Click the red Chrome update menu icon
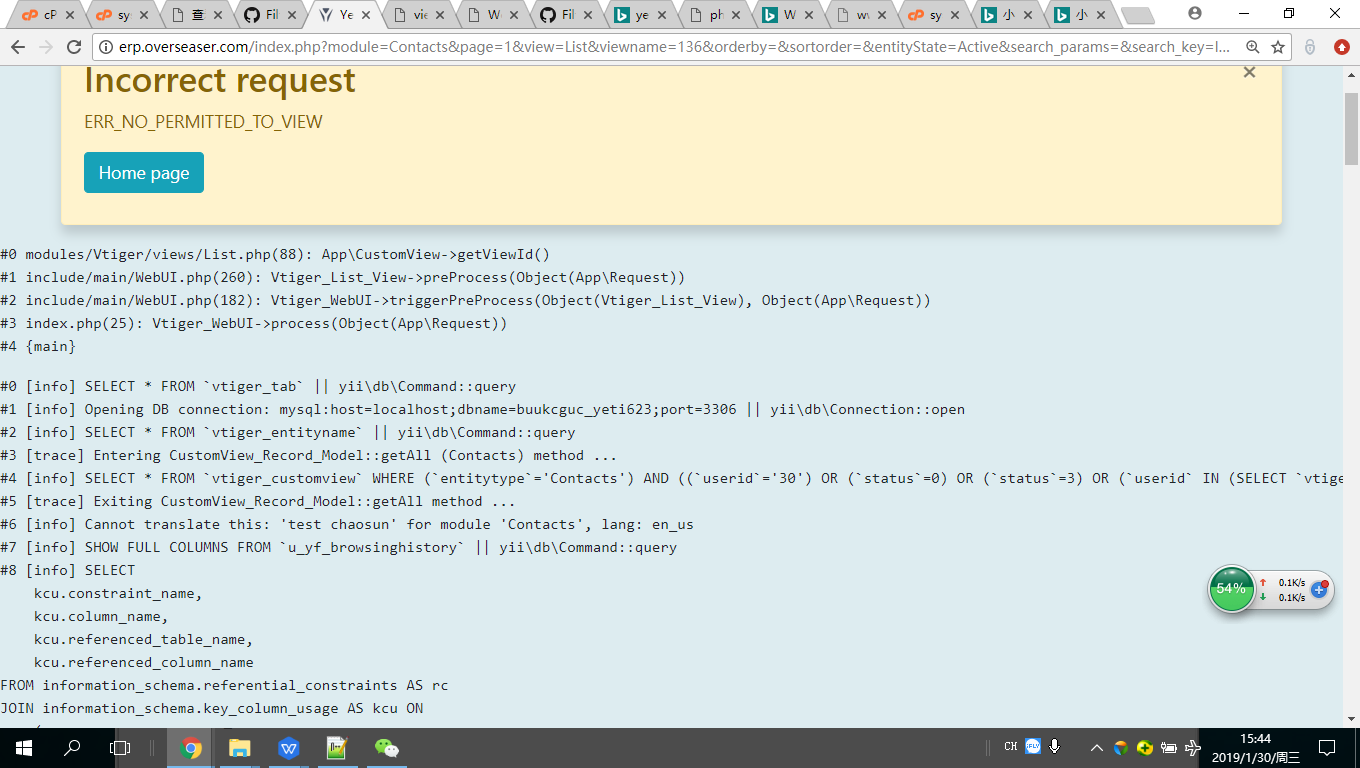Viewport: 1360px width, 768px height. [1342, 47]
